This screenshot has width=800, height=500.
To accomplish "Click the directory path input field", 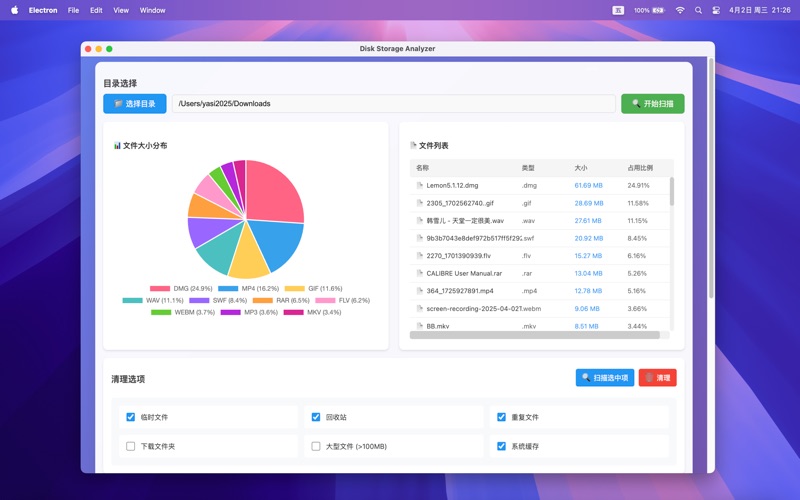I will coord(393,104).
